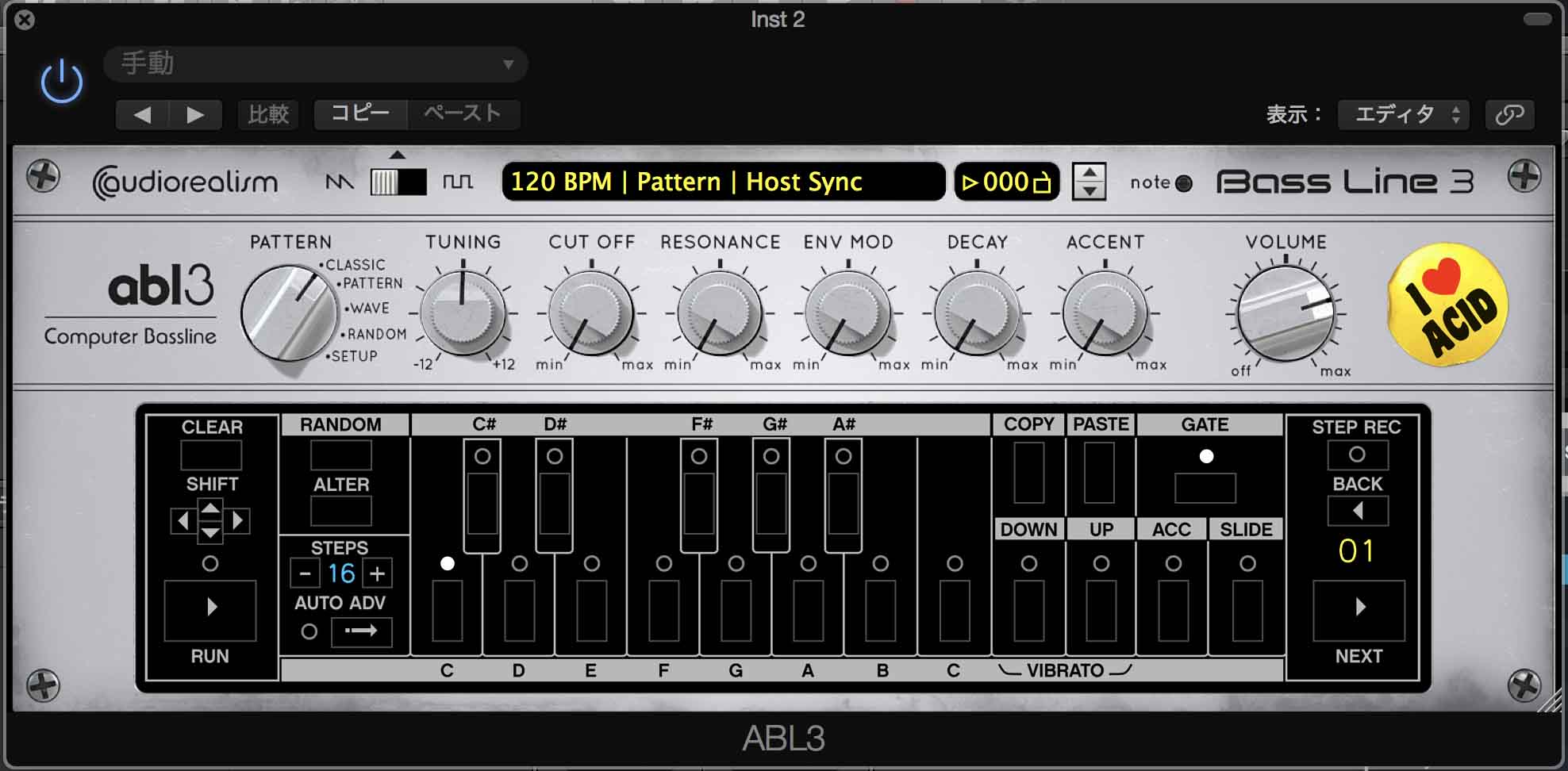Decrease STEPS with minus button
Image resolution: width=1568 pixels, height=771 pixels.
[305, 573]
